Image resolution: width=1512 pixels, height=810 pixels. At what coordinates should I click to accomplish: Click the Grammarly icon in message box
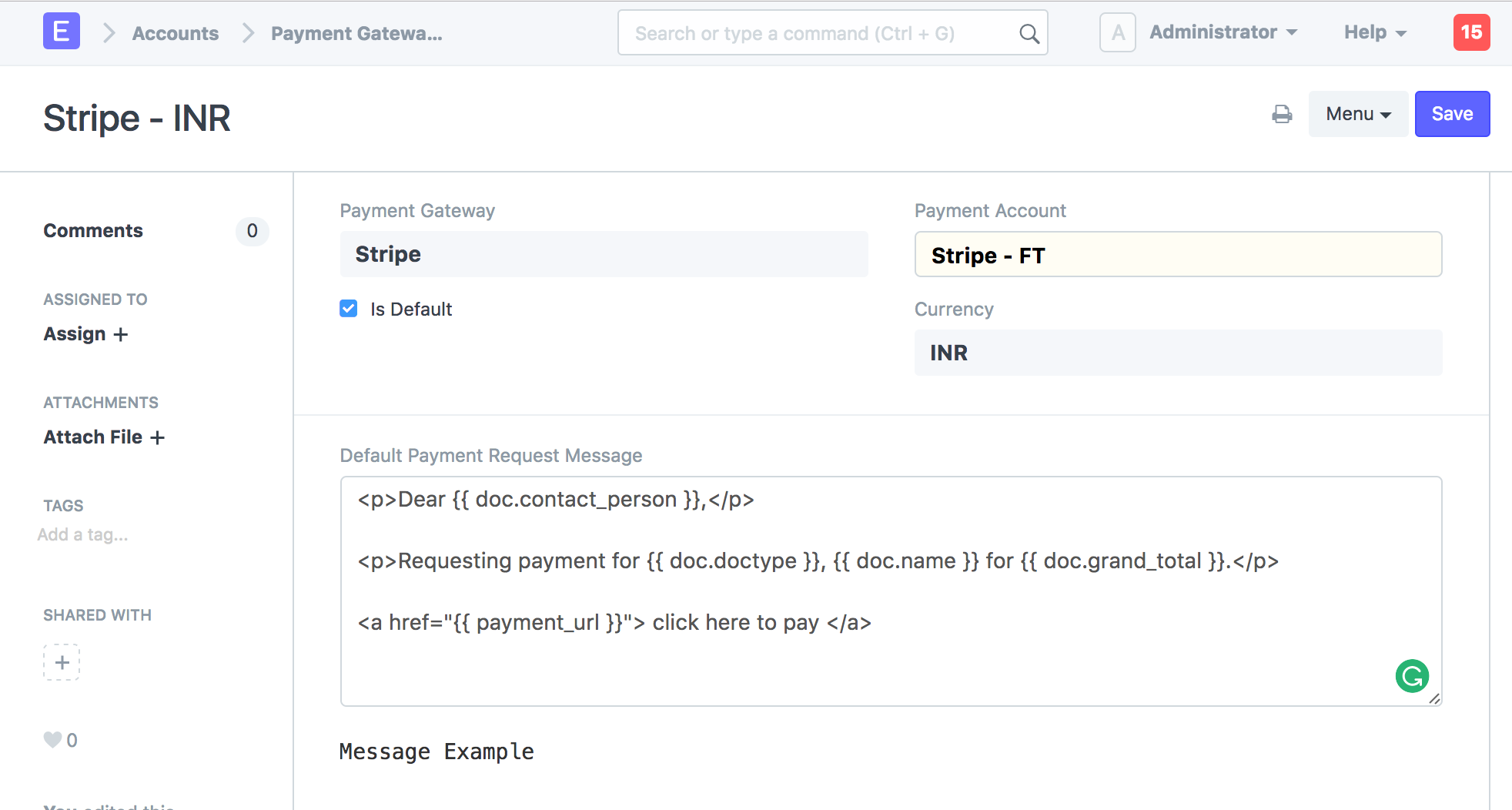(x=1412, y=676)
